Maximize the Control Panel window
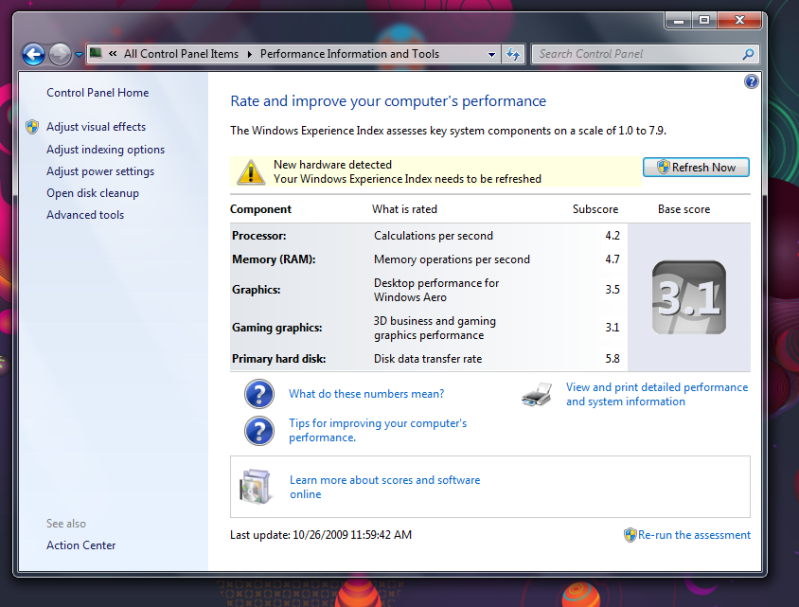 704,20
